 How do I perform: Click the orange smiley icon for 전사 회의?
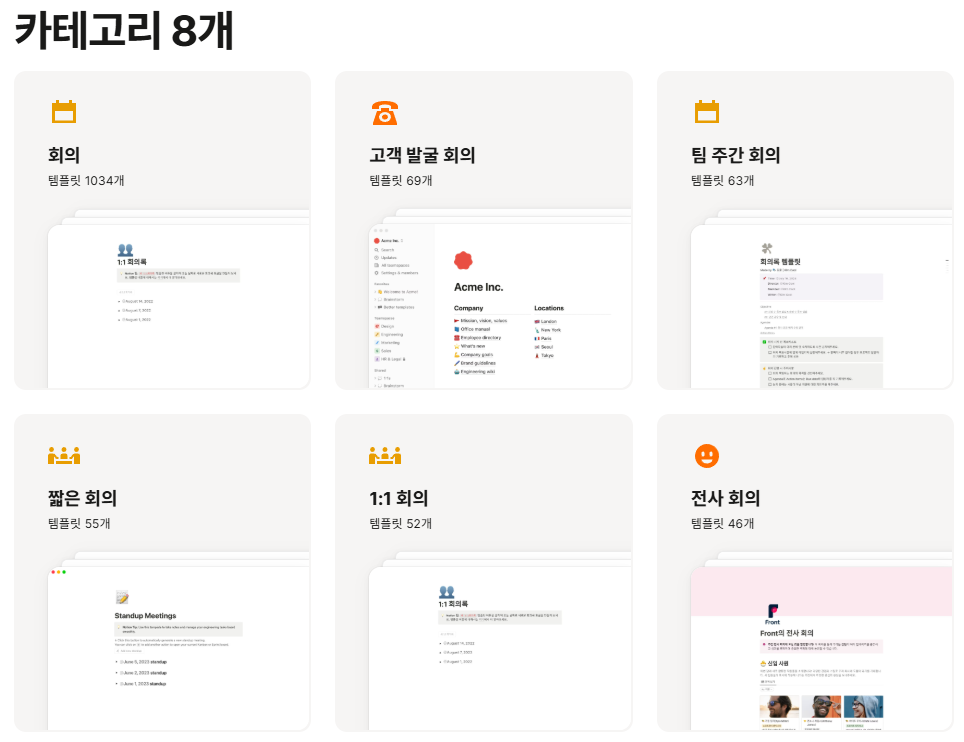(707, 455)
